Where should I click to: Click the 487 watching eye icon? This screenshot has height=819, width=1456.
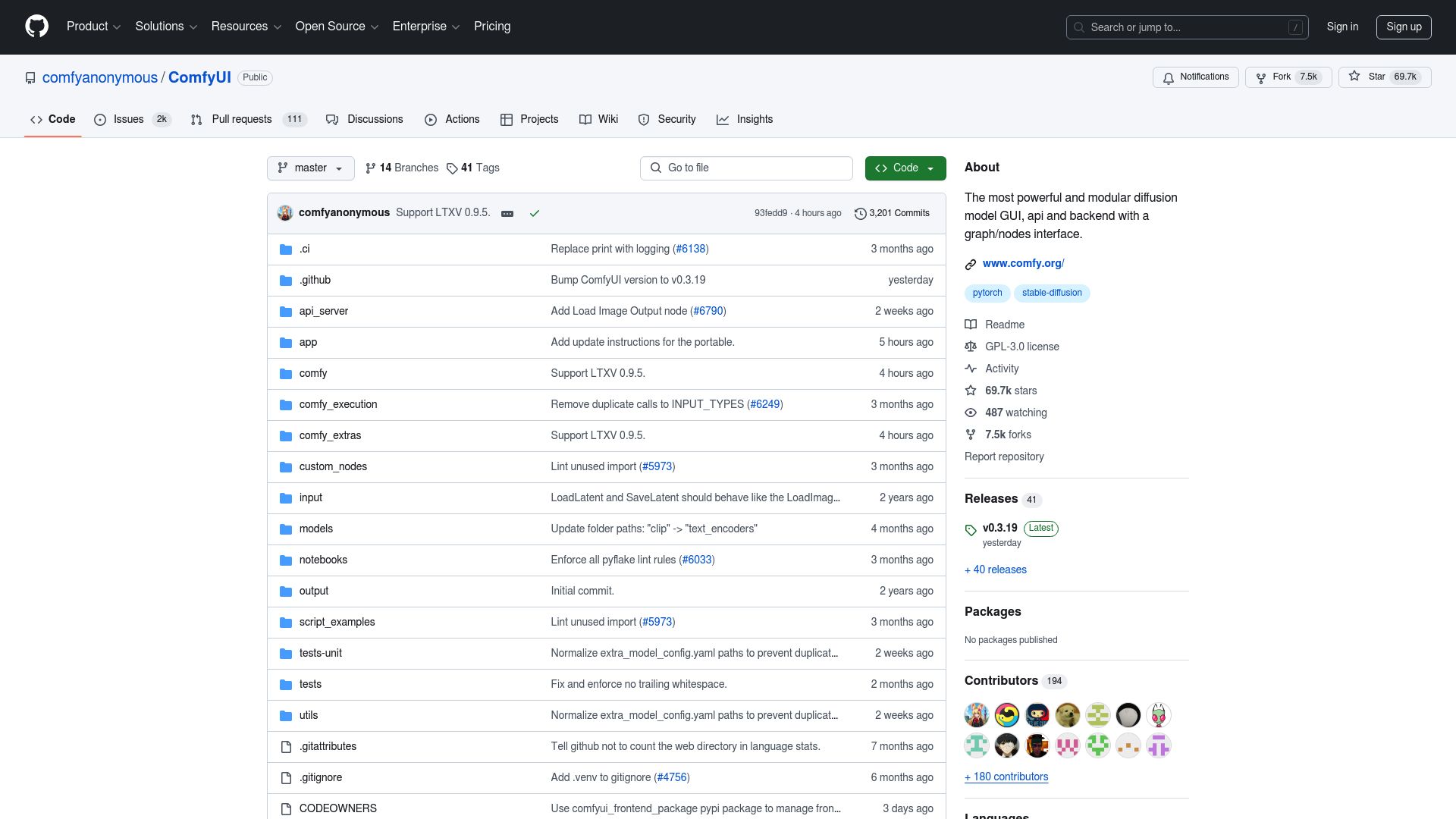971,413
